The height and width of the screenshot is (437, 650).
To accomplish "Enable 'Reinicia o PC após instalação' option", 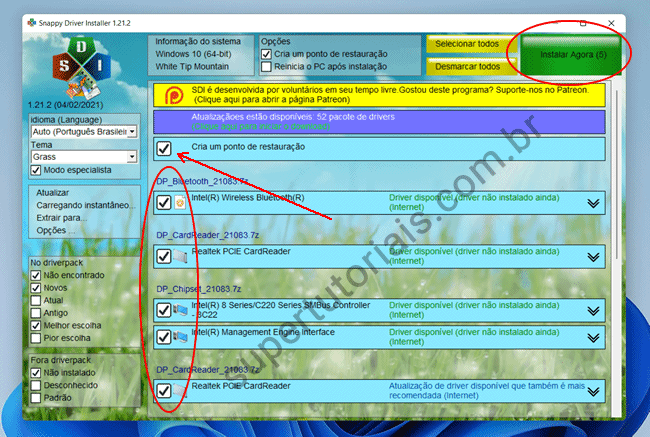I will (x=265, y=67).
